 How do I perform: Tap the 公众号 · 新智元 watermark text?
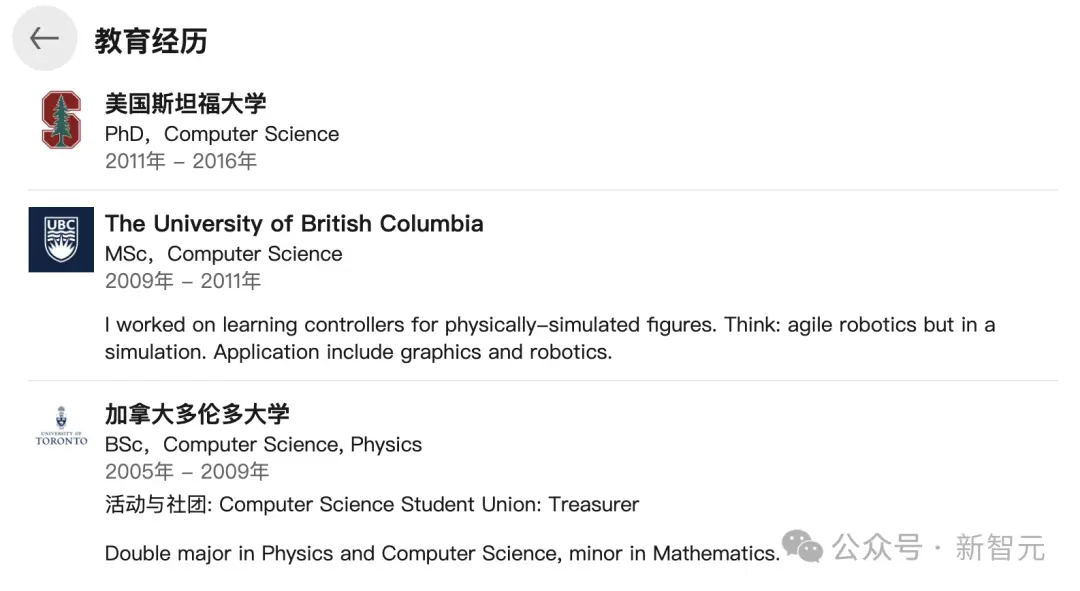point(938,548)
